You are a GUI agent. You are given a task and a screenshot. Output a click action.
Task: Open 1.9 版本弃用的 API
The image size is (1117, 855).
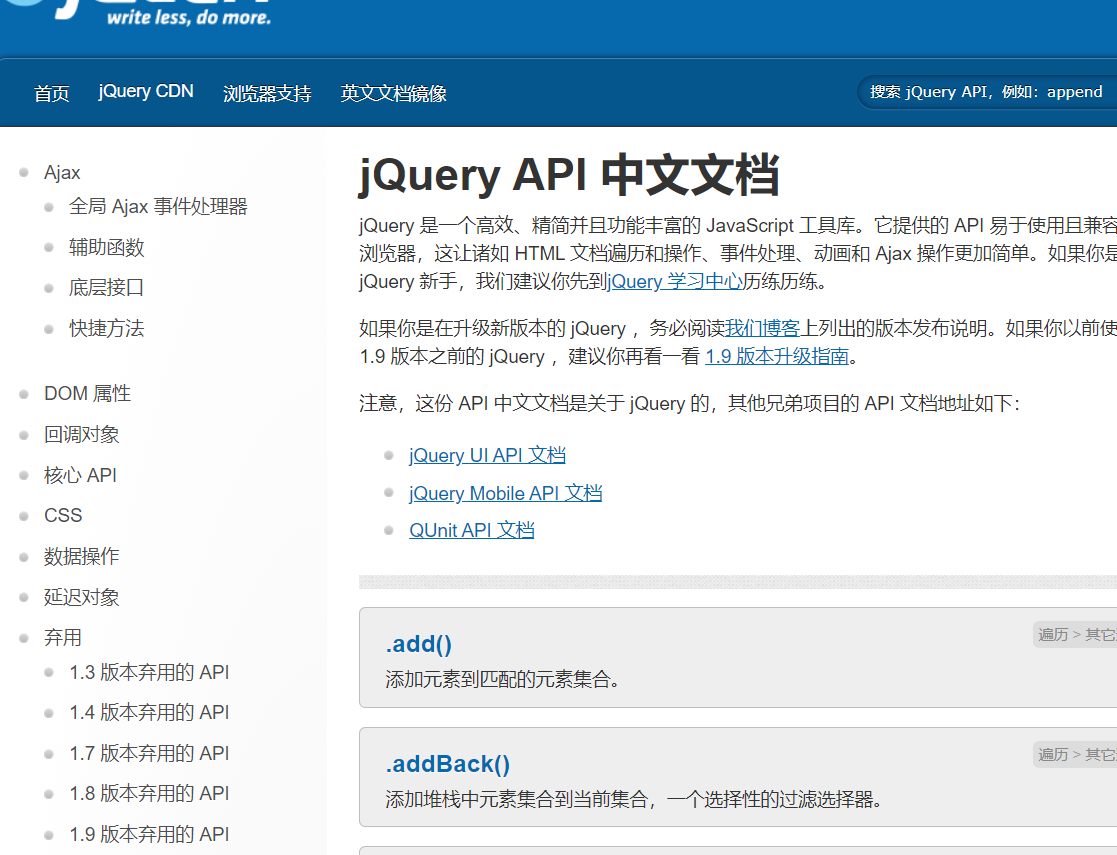[150, 834]
